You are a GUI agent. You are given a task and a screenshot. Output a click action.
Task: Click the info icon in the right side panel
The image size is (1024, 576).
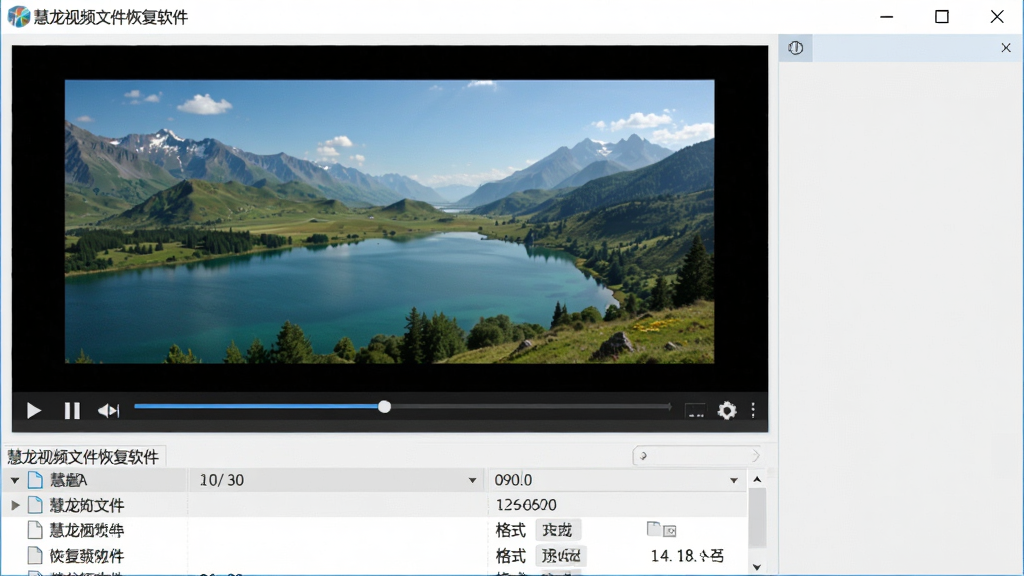pyautogui.click(x=795, y=48)
